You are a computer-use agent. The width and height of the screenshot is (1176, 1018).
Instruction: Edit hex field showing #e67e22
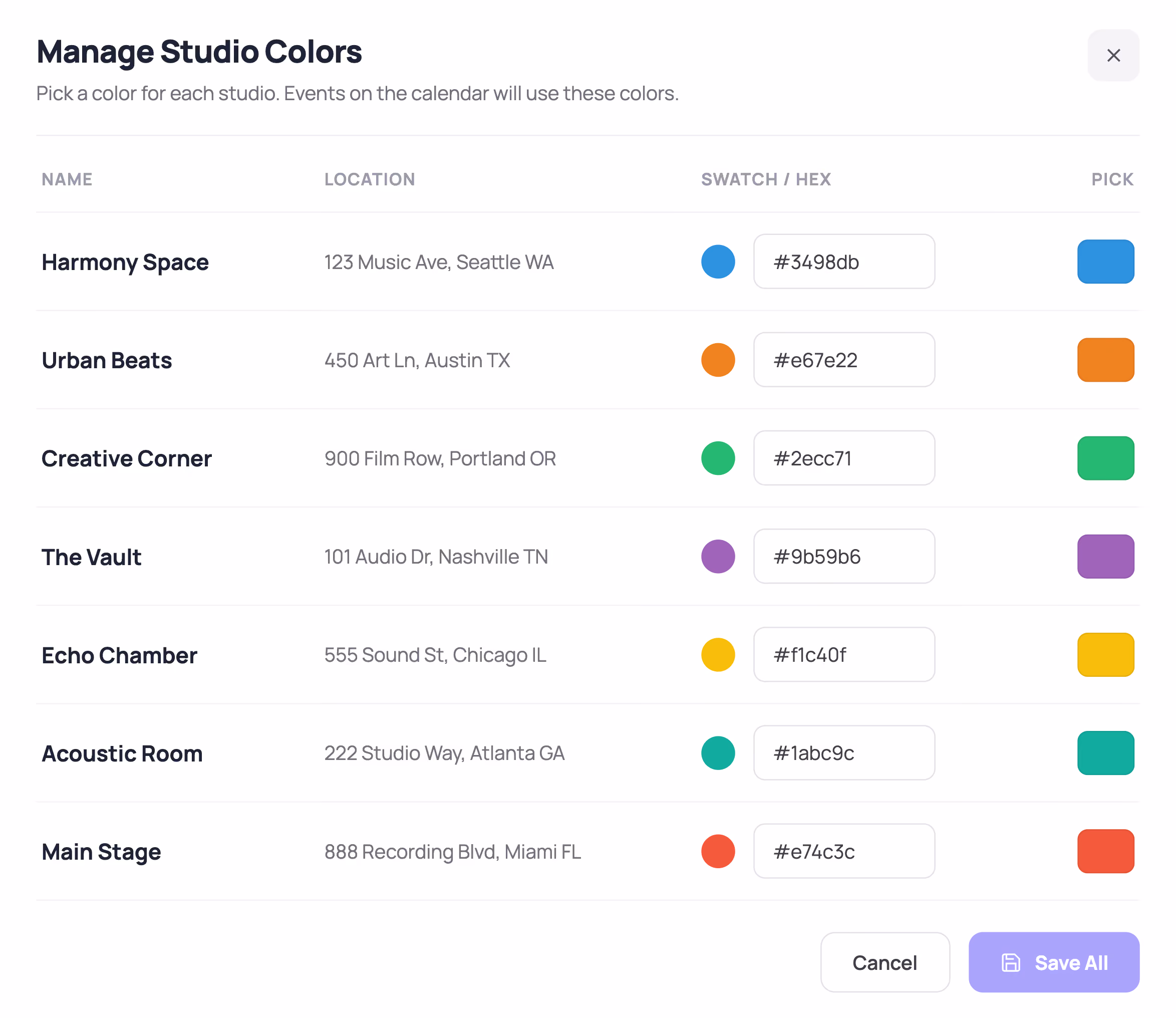844,360
